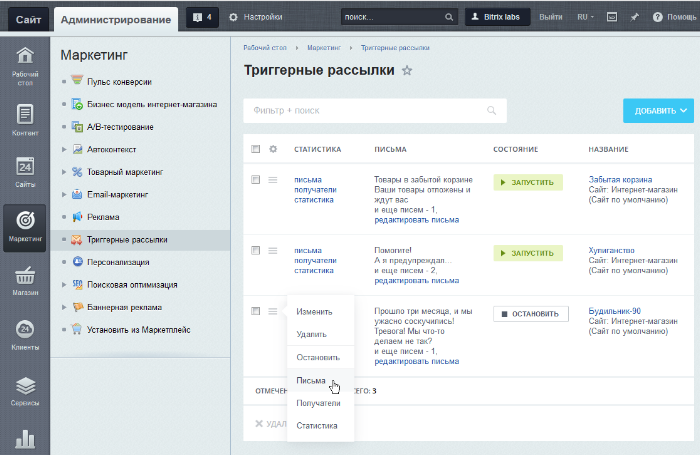Check the Забытая корзина row checkbox

(255, 179)
